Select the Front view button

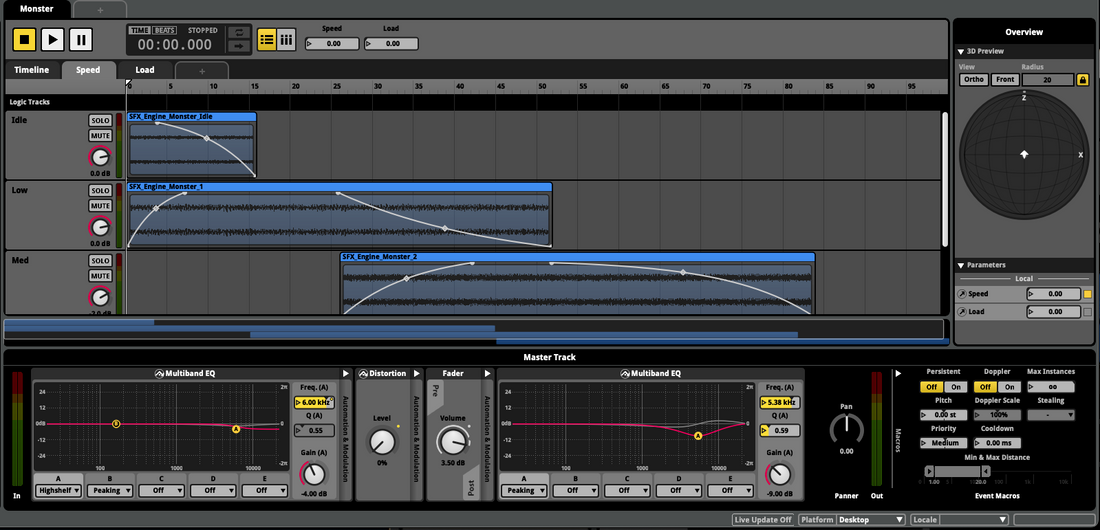click(1005, 80)
